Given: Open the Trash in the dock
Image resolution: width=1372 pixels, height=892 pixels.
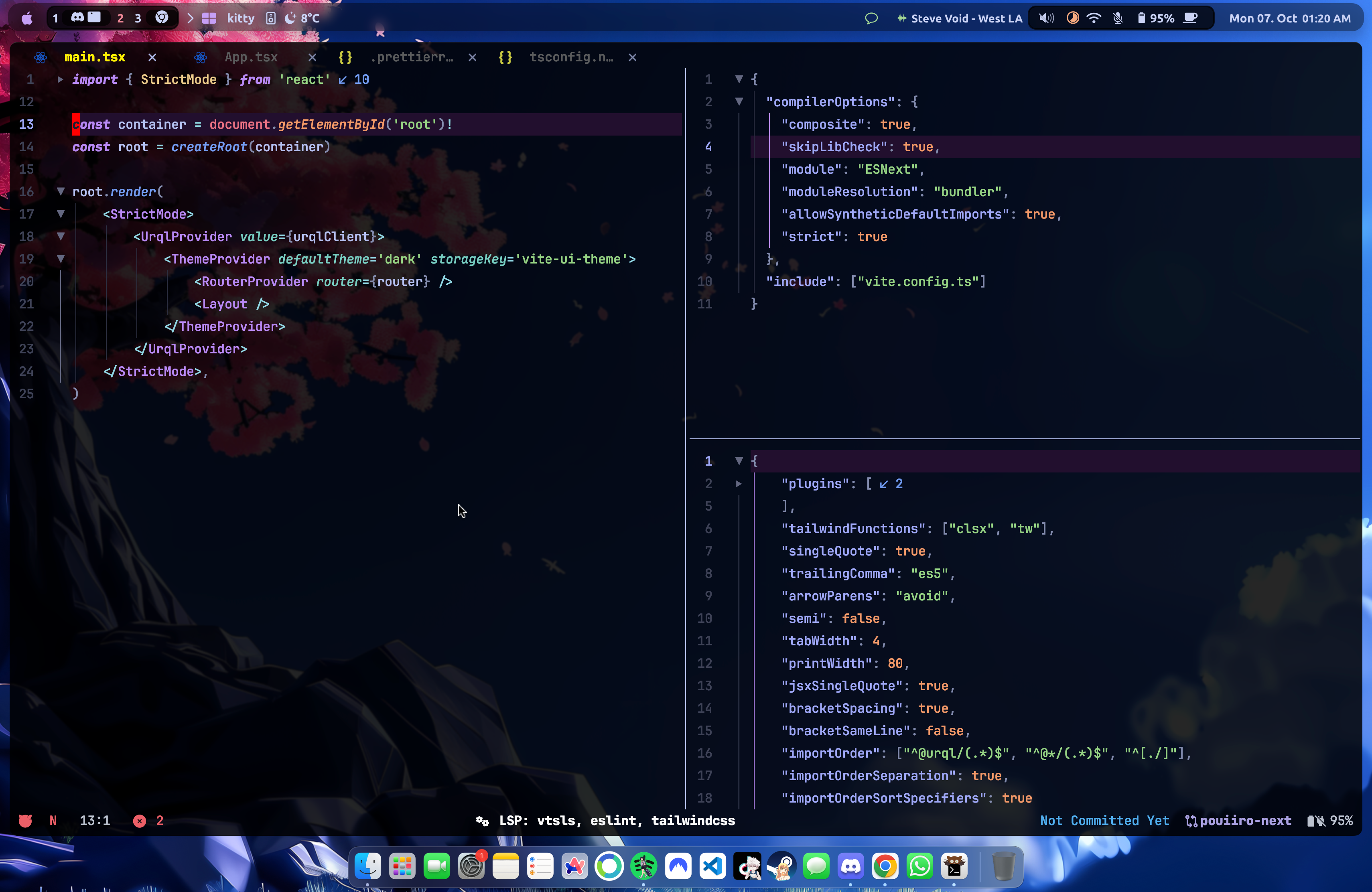Looking at the screenshot, I should 1004,866.
